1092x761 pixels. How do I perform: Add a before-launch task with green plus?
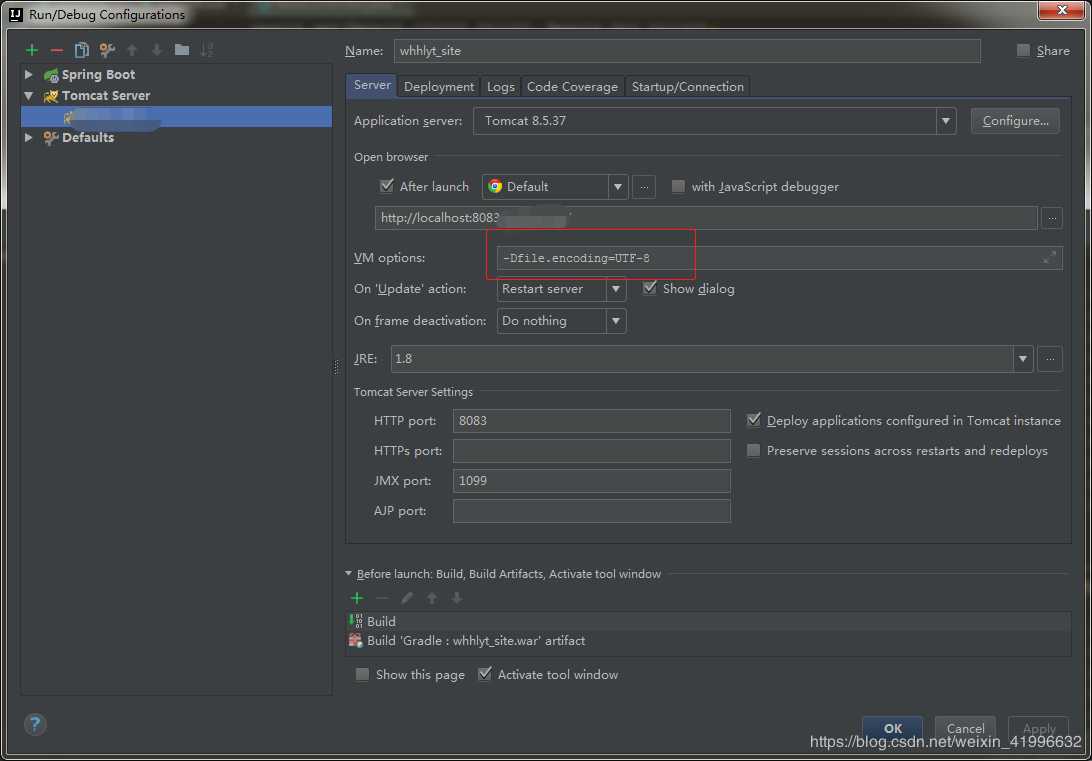(357, 598)
